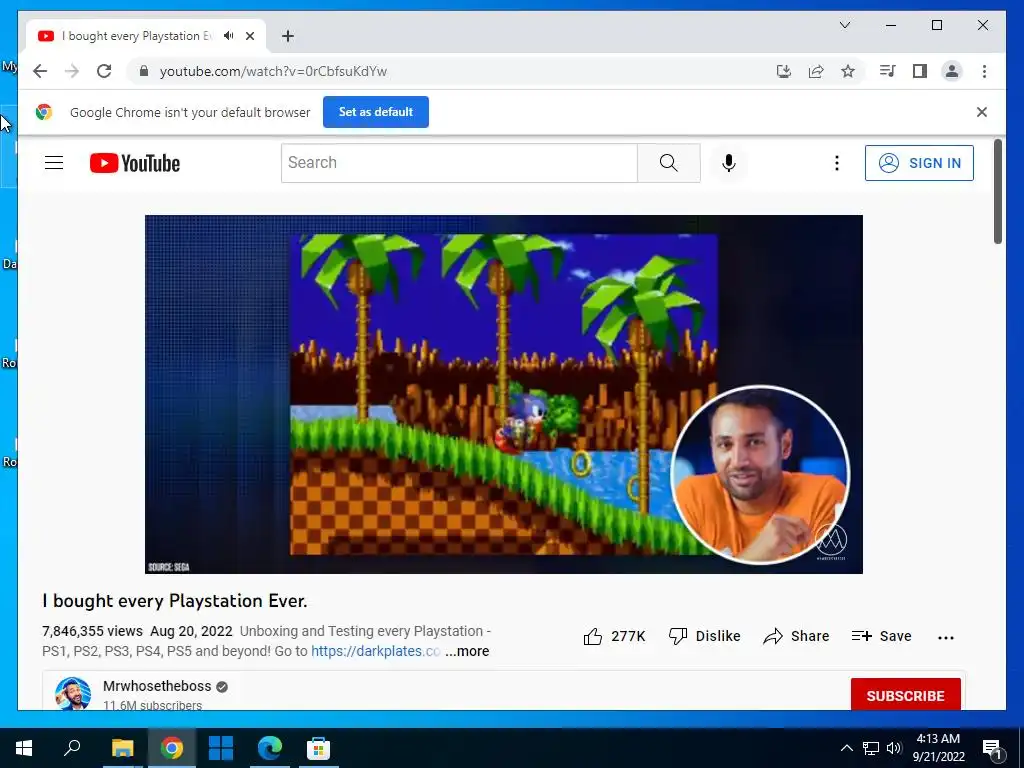Open Microsoft Store from taskbar
The height and width of the screenshot is (768, 1024).
click(319, 748)
